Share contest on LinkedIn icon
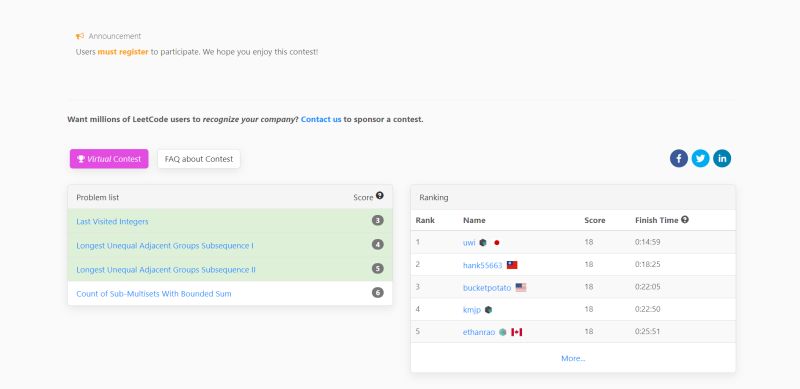This screenshot has height=389, width=800. pyautogui.click(x=722, y=159)
